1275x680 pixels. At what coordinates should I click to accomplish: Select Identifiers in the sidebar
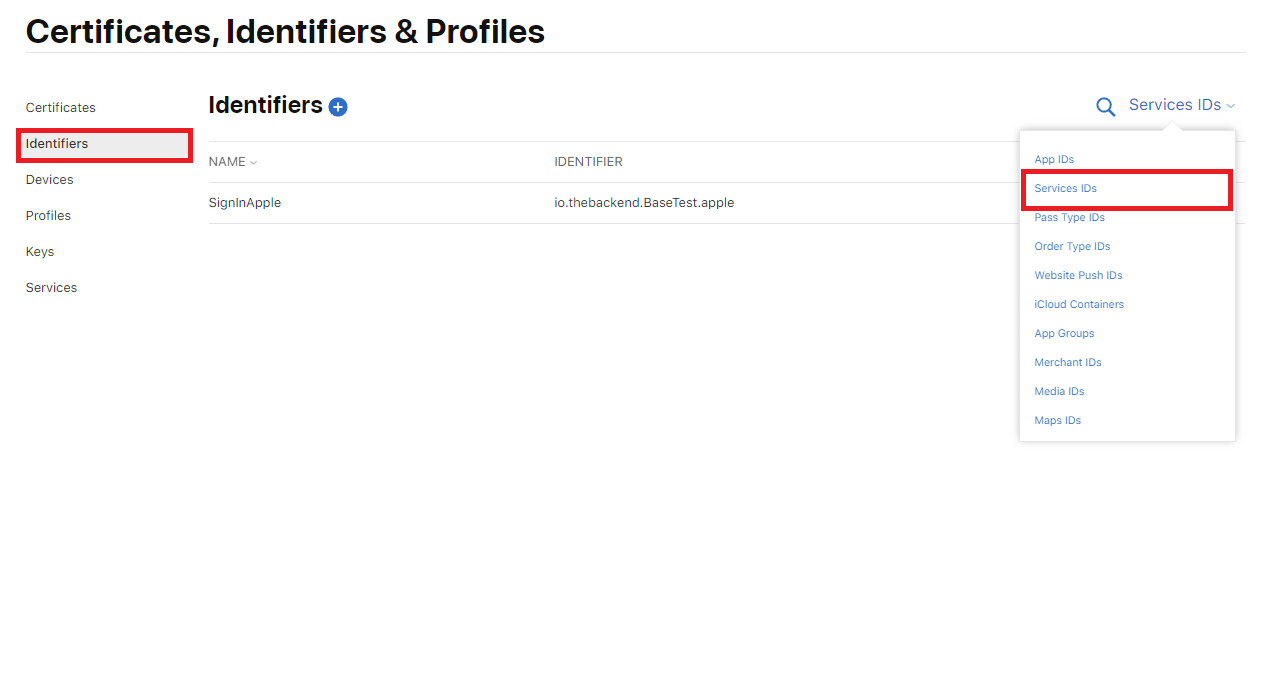tap(57, 144)
